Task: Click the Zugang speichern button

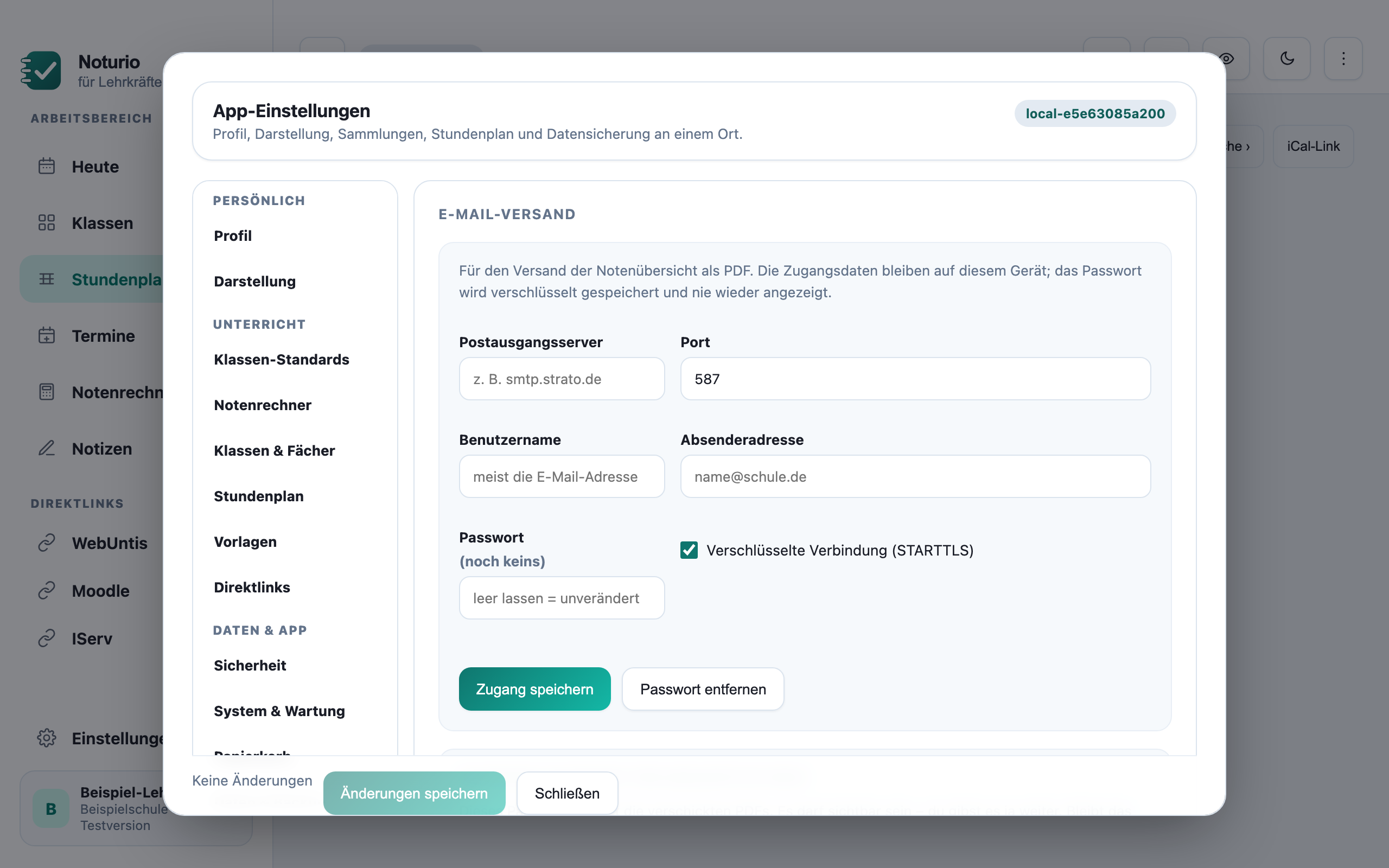Action: (534, 689)
